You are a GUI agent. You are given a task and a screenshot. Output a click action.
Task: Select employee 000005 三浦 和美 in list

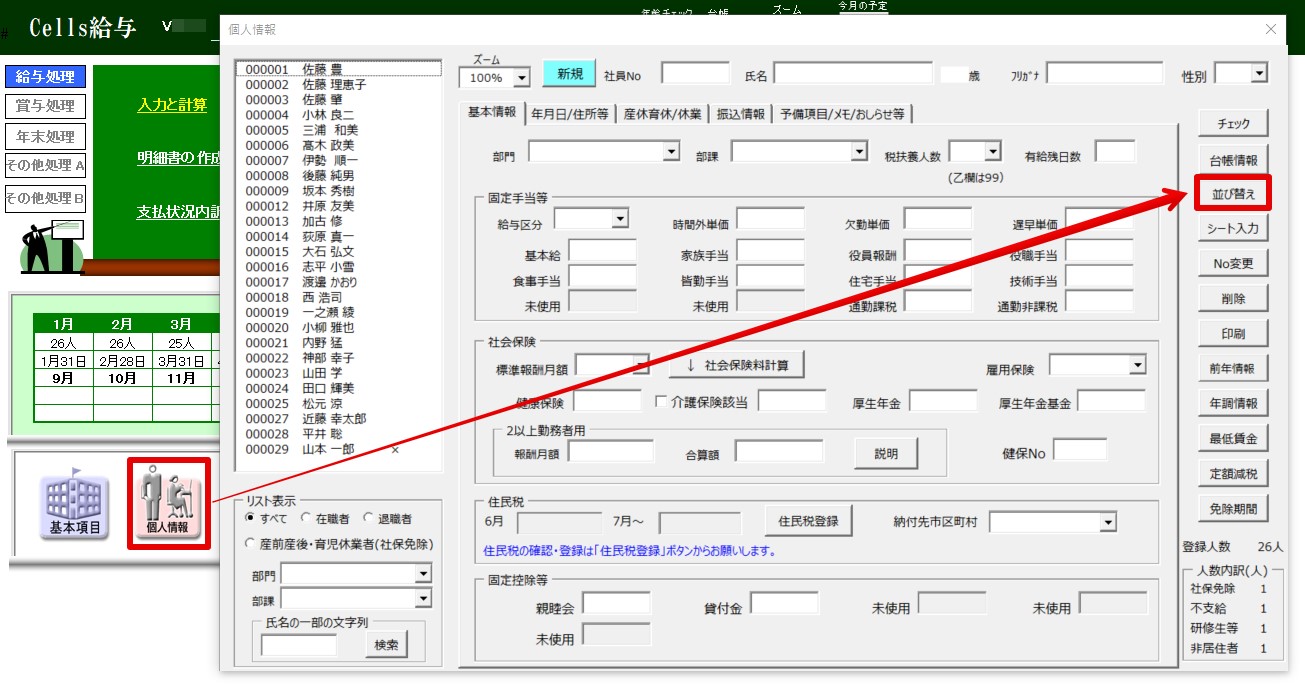301,130
